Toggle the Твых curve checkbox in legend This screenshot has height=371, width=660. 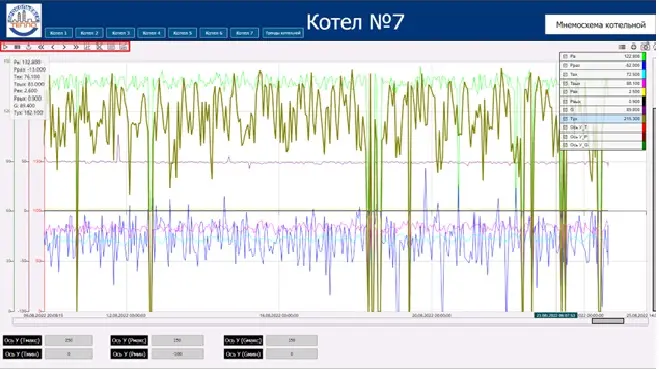coord(565,83)
